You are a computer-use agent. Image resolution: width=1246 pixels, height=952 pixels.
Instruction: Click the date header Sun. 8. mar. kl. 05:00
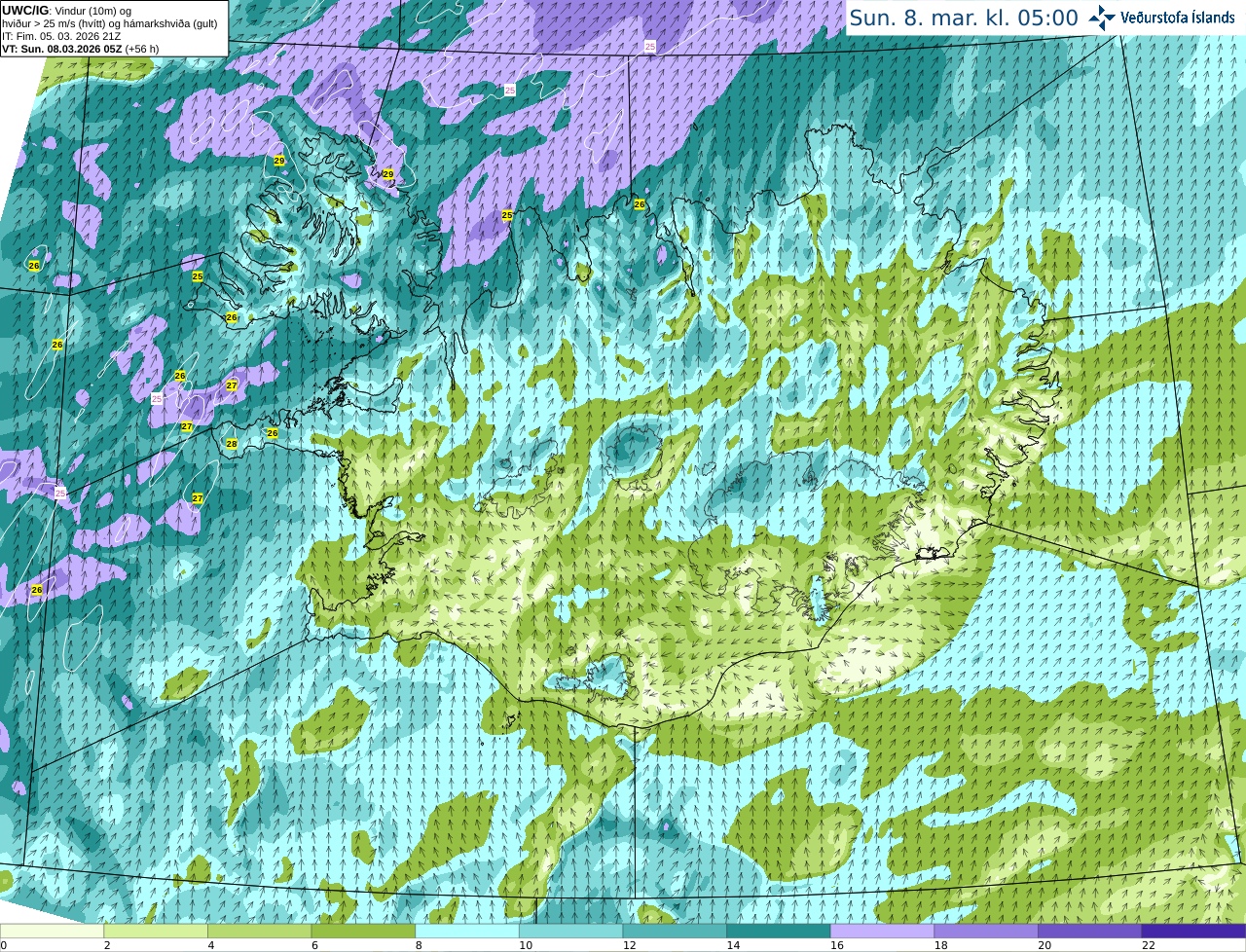click(x=964, y=18)
